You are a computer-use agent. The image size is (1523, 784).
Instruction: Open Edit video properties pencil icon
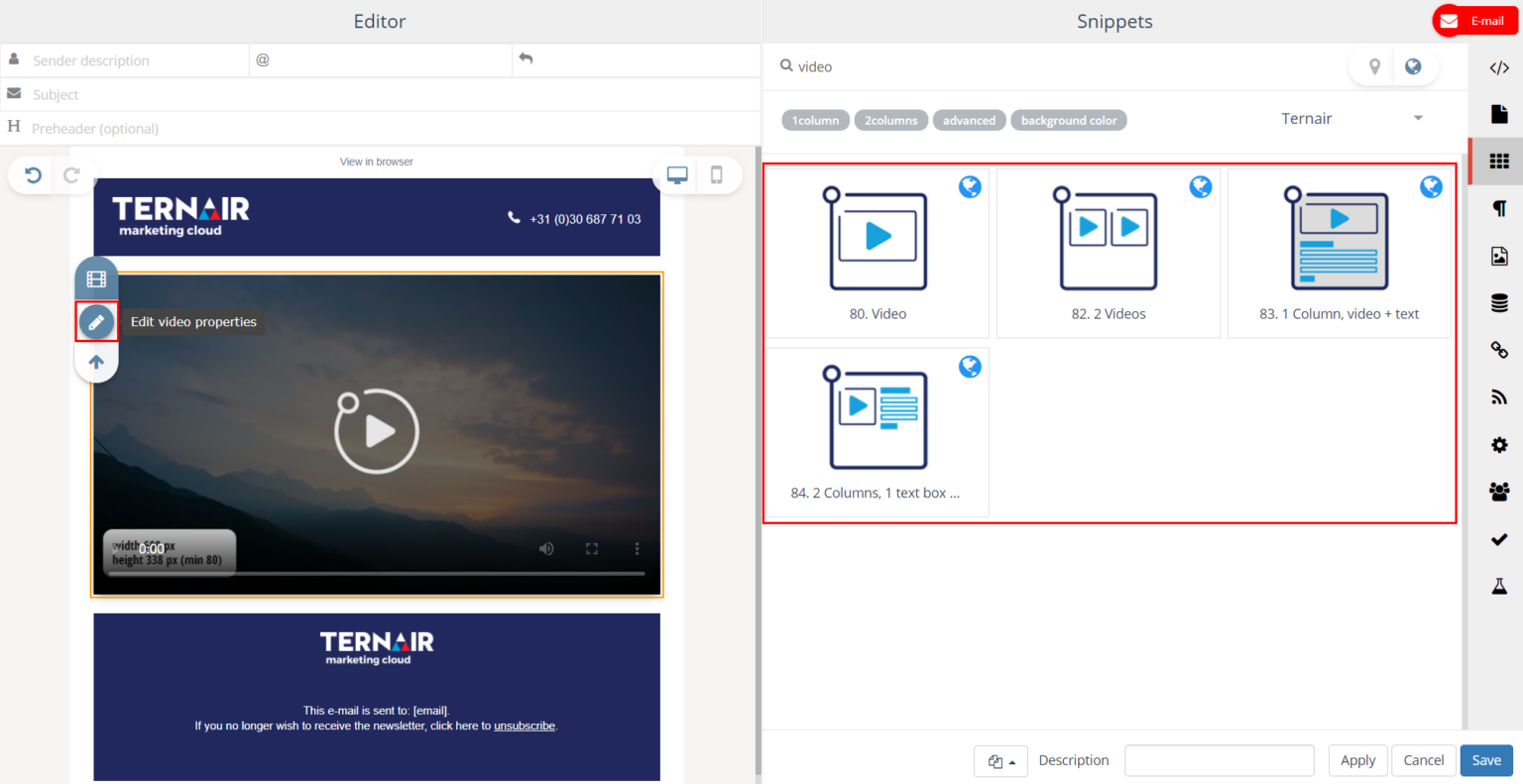coord(96,322)
